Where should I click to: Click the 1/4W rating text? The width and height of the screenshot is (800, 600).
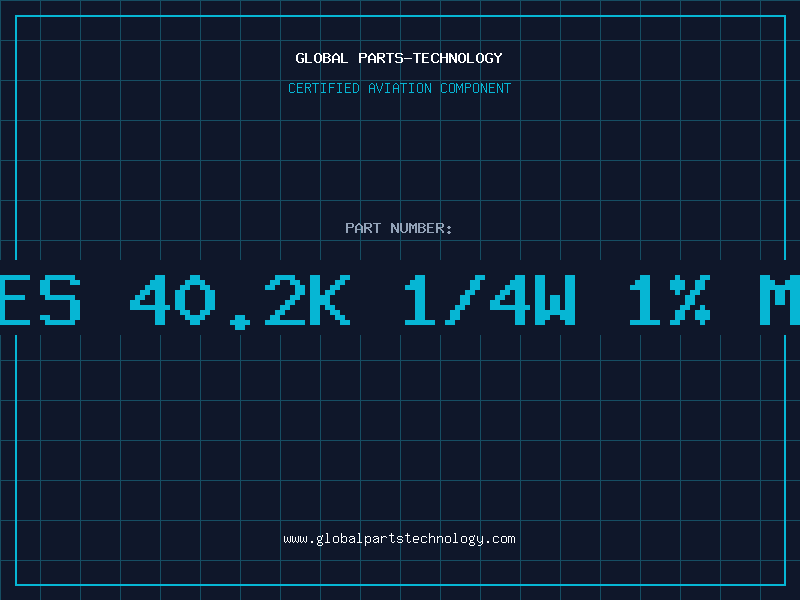pyautogui.click(x=490, y=299)
